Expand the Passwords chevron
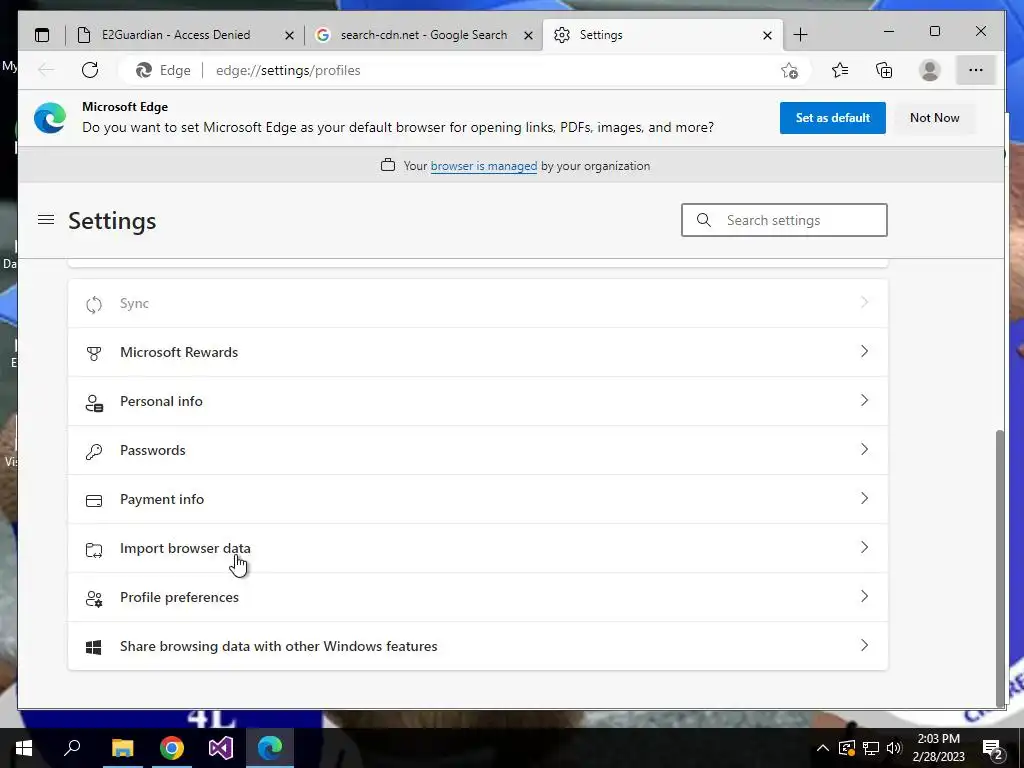1024x768 pixels. click(x=864, y=449)
